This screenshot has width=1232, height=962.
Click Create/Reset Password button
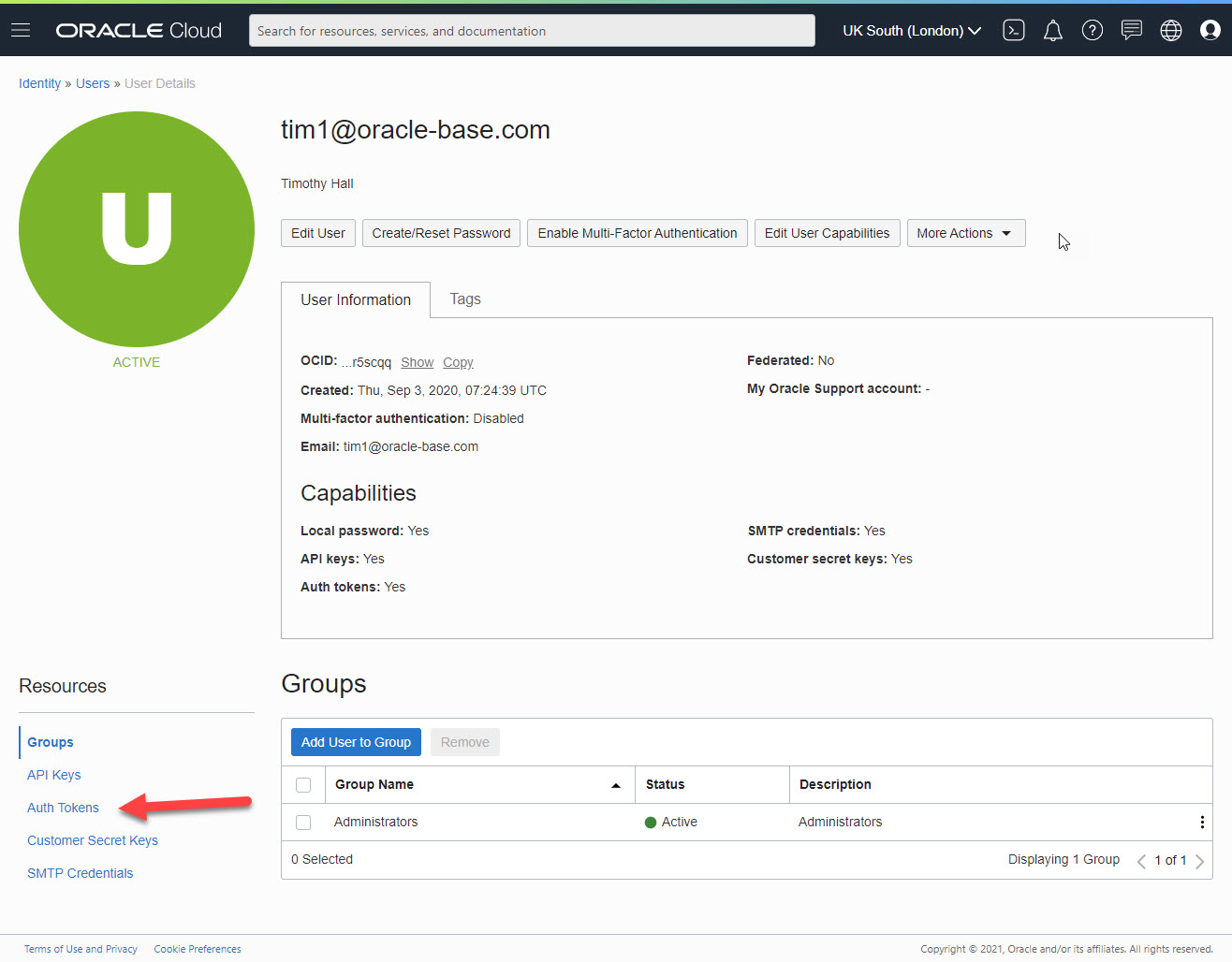[442, 233]
